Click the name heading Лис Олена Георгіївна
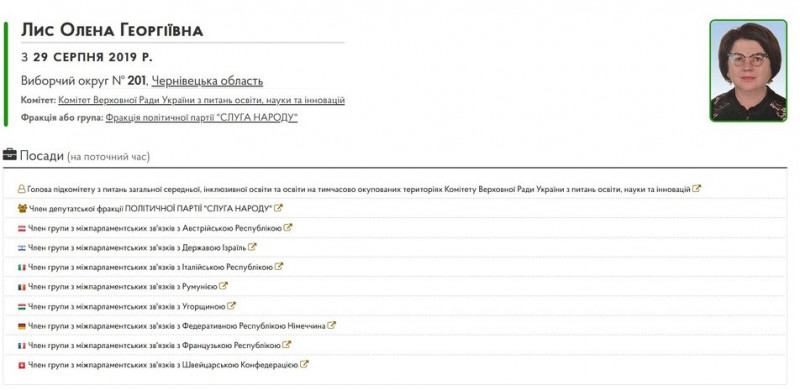This screenshot has height=390, width=800. pos(112,31)
